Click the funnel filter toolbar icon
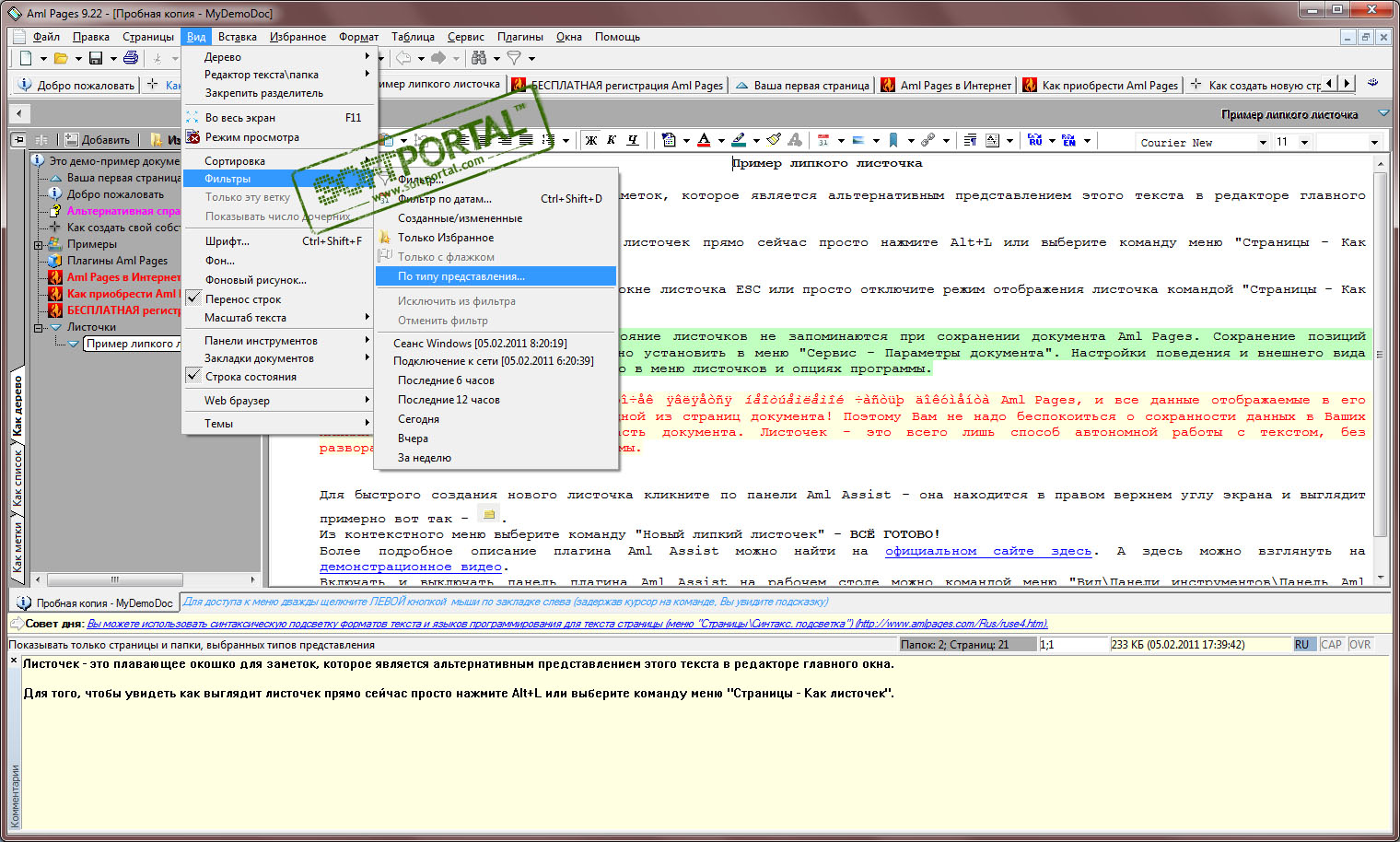The width and height of the screenshot is (1400, 842). 514,58
